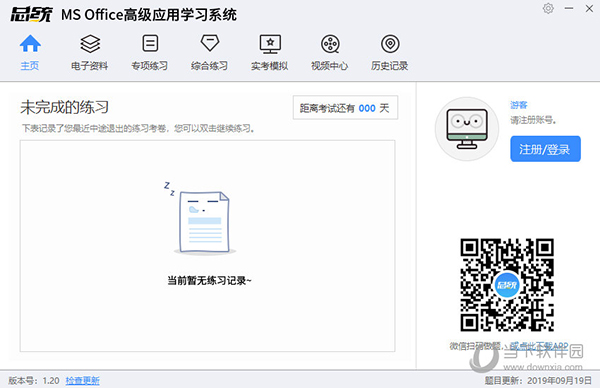Open the 综合练习 diamond icon
600x388 pixels.
click(210, 43)
